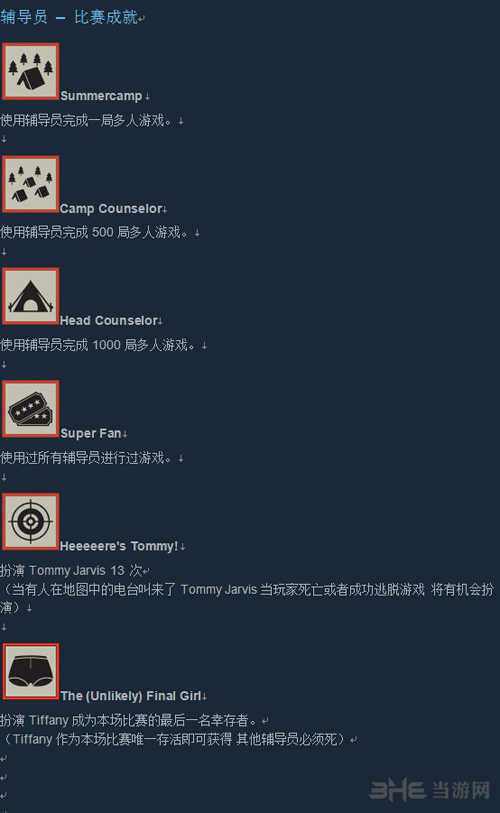Click the 辅导员 – 比赛成就 section heading
This screenshot has height=813, width=500.
(69, 17)
